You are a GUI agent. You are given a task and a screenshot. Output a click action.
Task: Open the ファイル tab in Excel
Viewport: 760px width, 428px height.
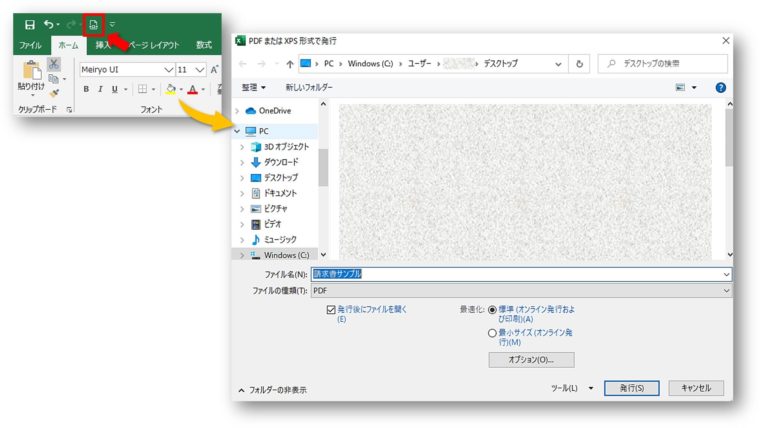pyautogui.click(x=30, y=45)
